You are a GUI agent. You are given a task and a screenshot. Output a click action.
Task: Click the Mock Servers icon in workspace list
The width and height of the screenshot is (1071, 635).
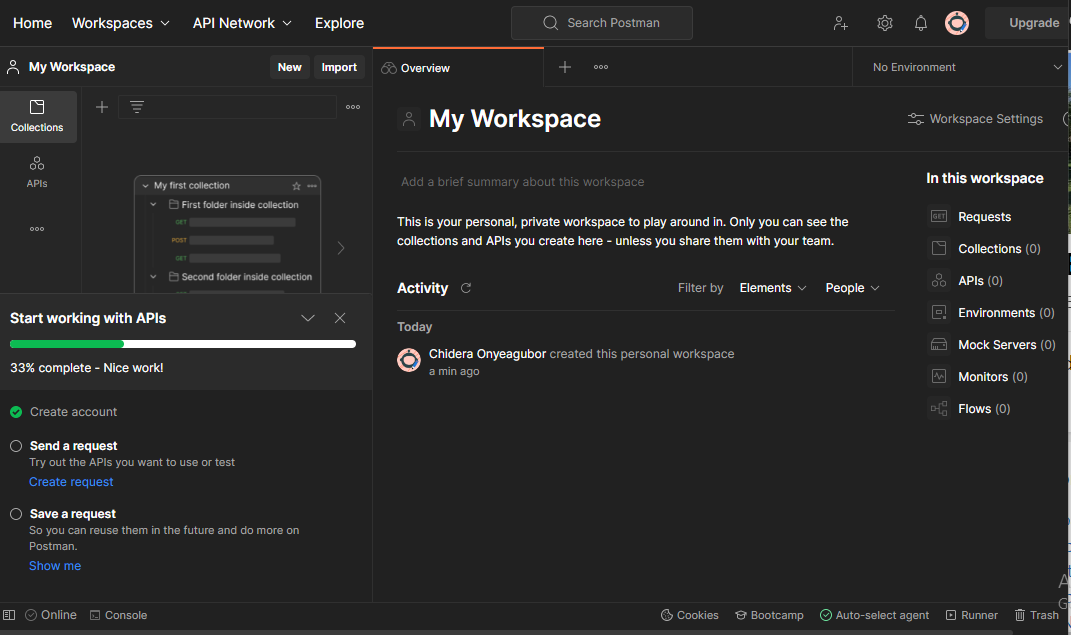(939, 345)
